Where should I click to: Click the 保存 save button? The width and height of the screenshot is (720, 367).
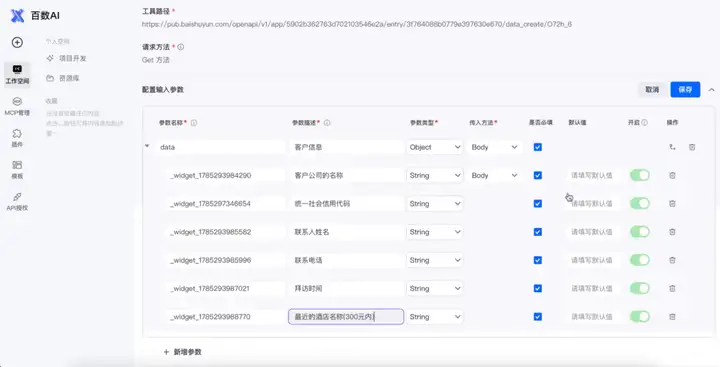[685, 90]
